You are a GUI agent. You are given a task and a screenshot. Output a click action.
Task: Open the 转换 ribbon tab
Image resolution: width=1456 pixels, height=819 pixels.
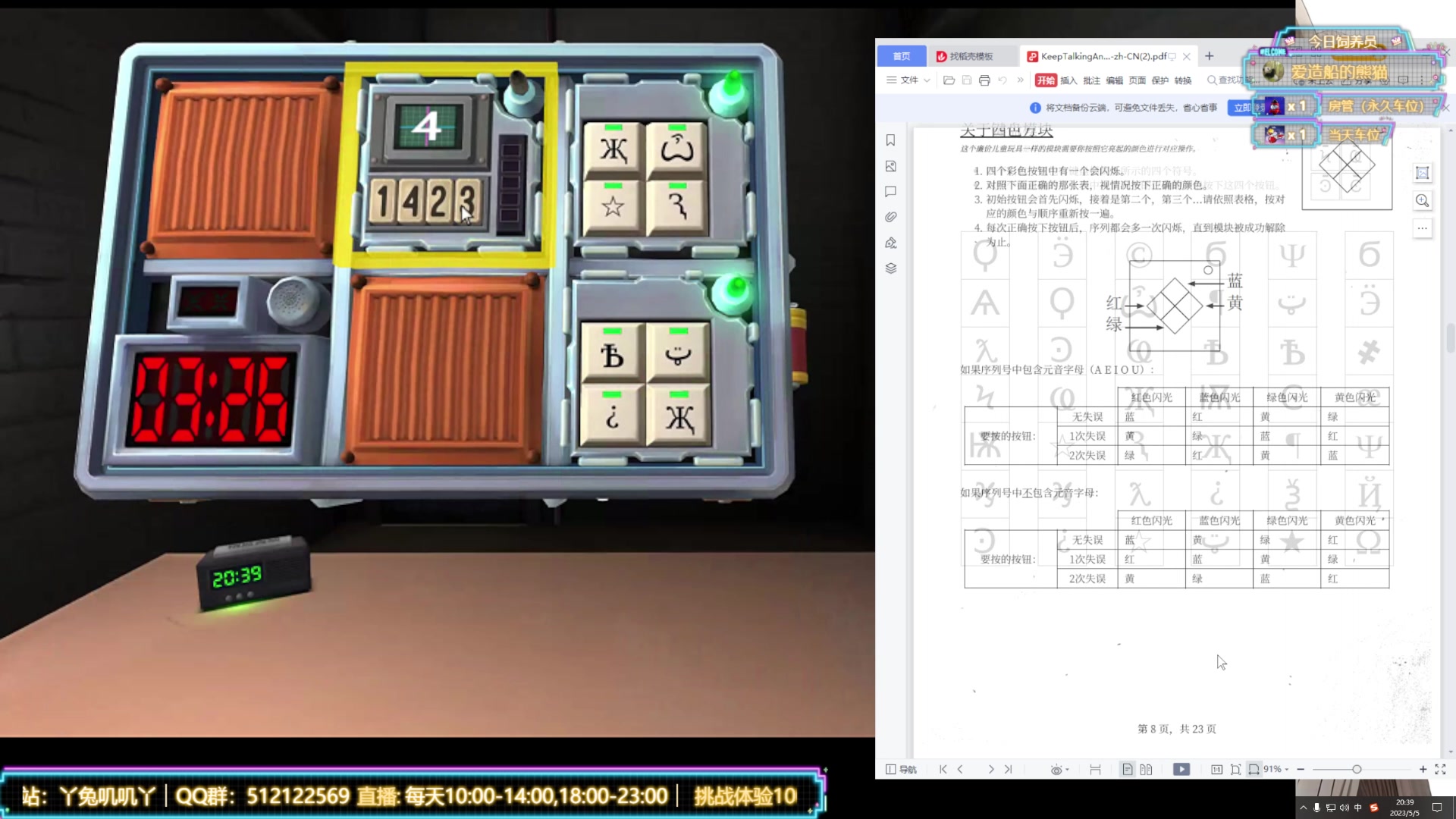(x=1183, y=80)
